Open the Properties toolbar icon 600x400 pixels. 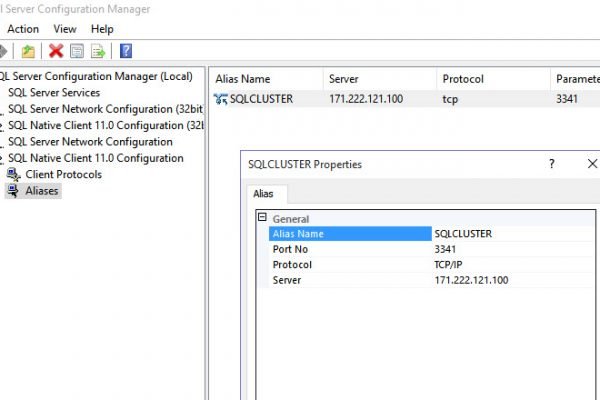tap(77, 51)
